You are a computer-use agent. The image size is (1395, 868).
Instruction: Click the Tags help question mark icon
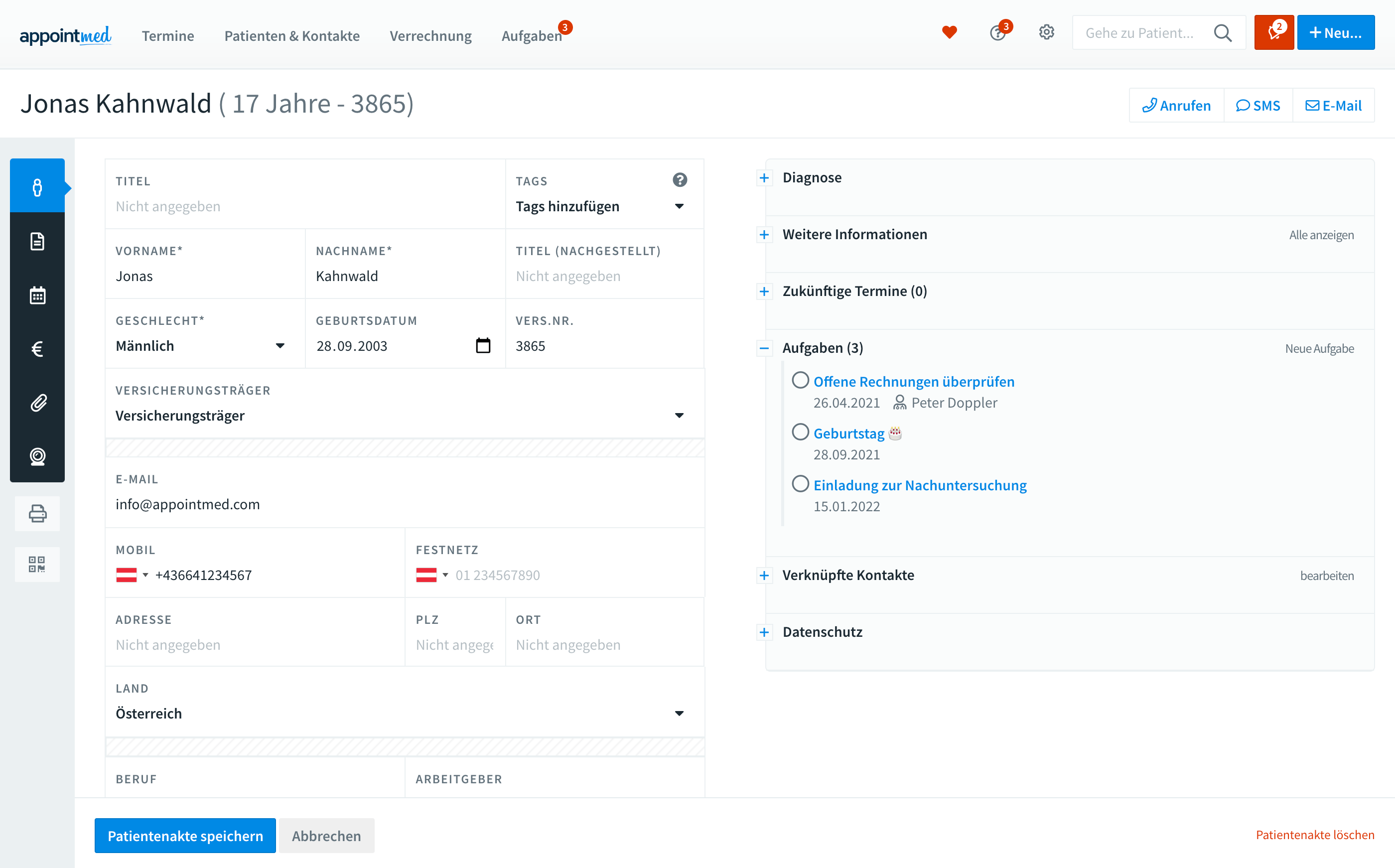(680, 180)
